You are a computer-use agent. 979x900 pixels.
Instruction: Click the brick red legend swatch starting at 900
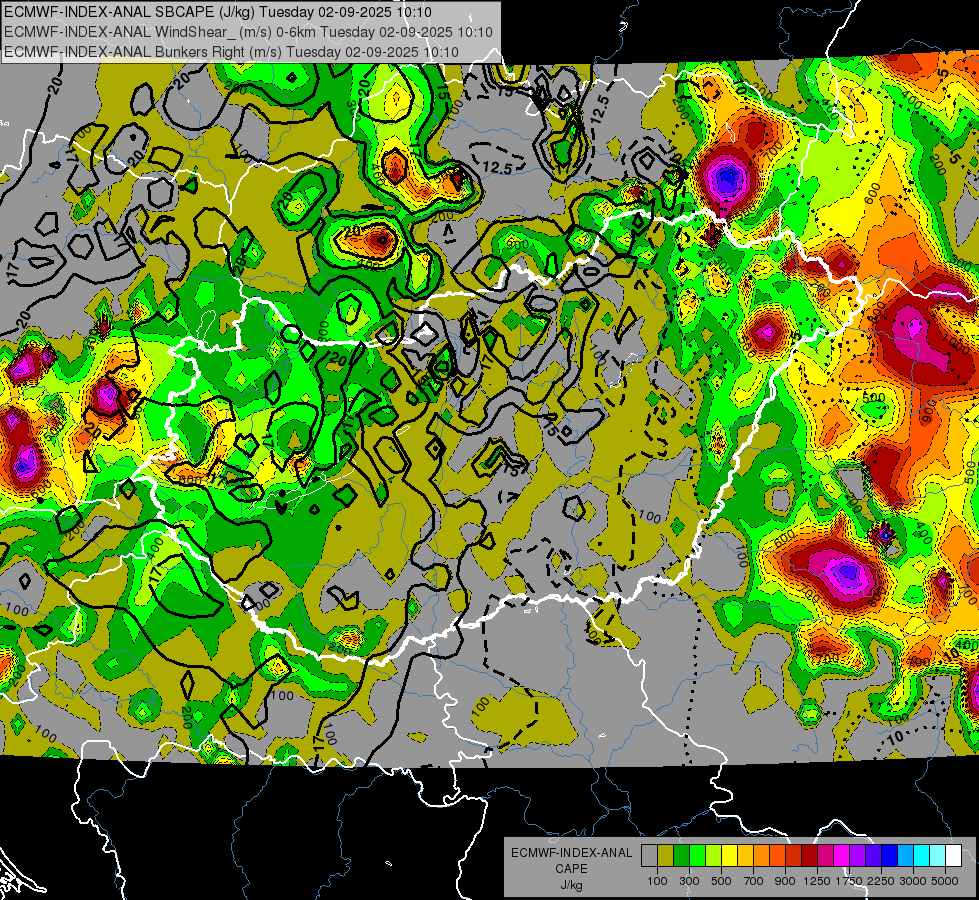794,856
